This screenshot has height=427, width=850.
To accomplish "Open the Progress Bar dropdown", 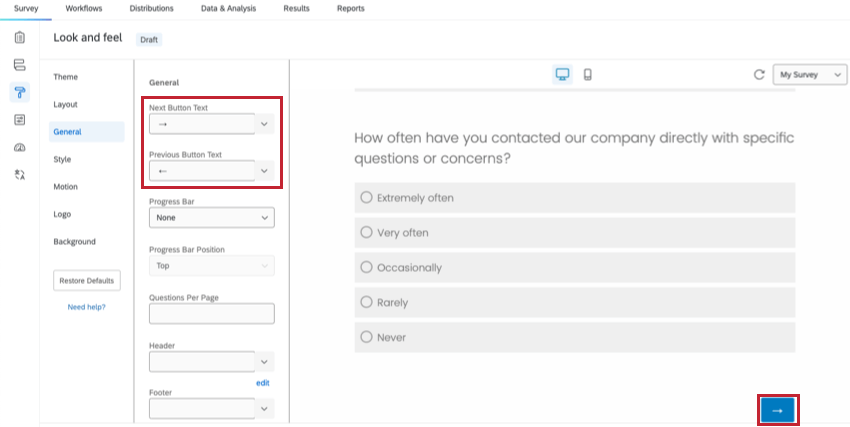I will tap(211, 218).
